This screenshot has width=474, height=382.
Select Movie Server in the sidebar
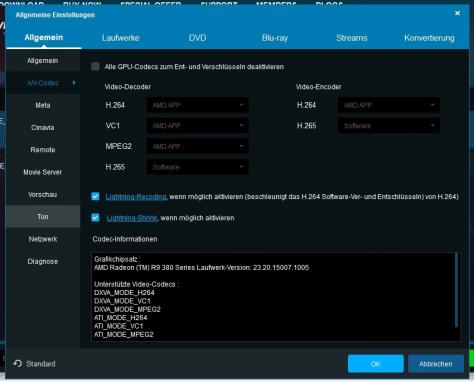(x=43, y=172)
